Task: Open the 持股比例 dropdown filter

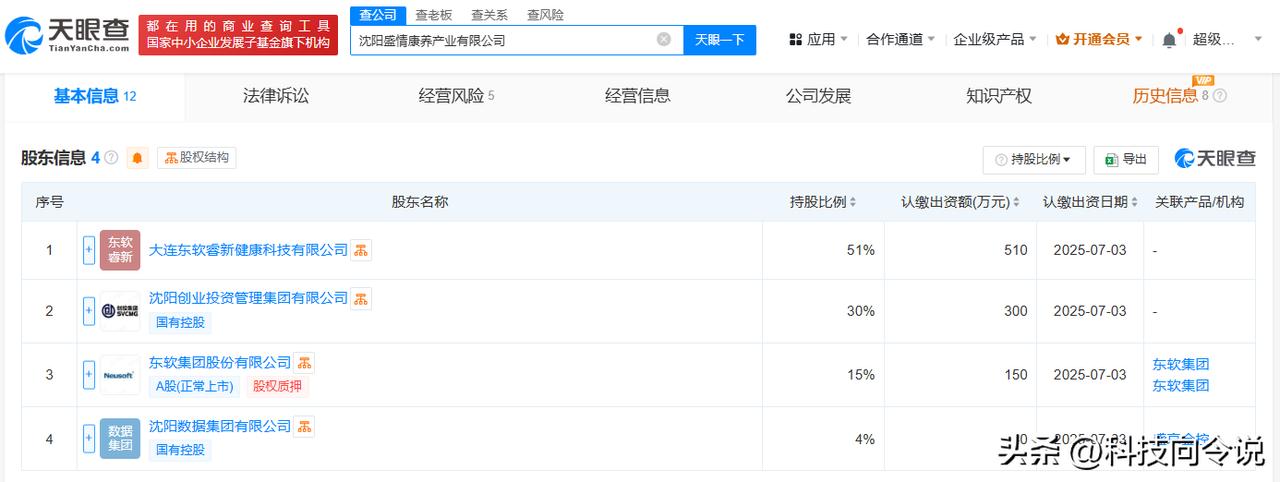Action: (x=1033, y=159)
